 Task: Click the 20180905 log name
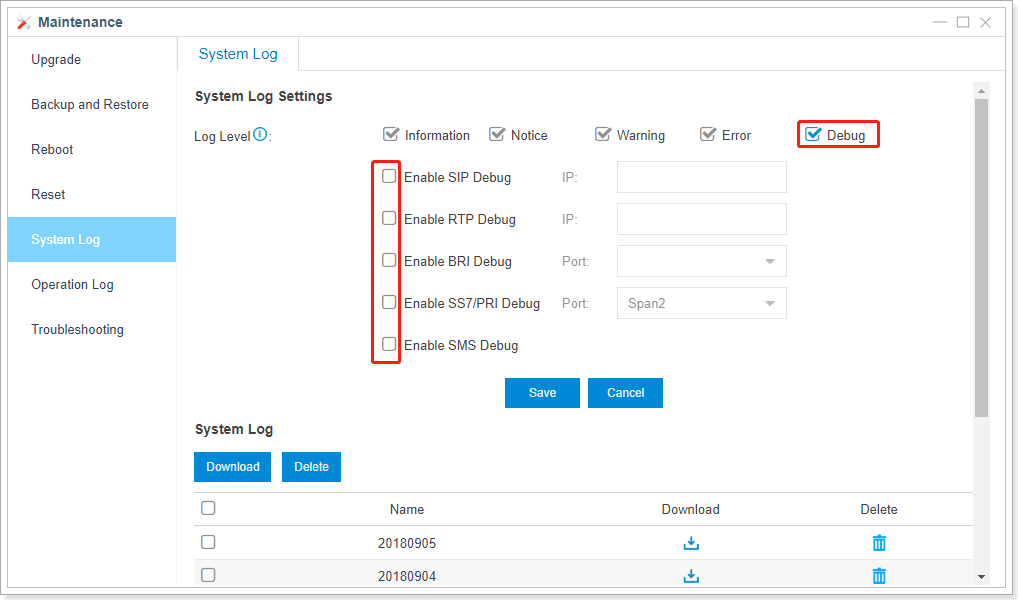(407, 543)
